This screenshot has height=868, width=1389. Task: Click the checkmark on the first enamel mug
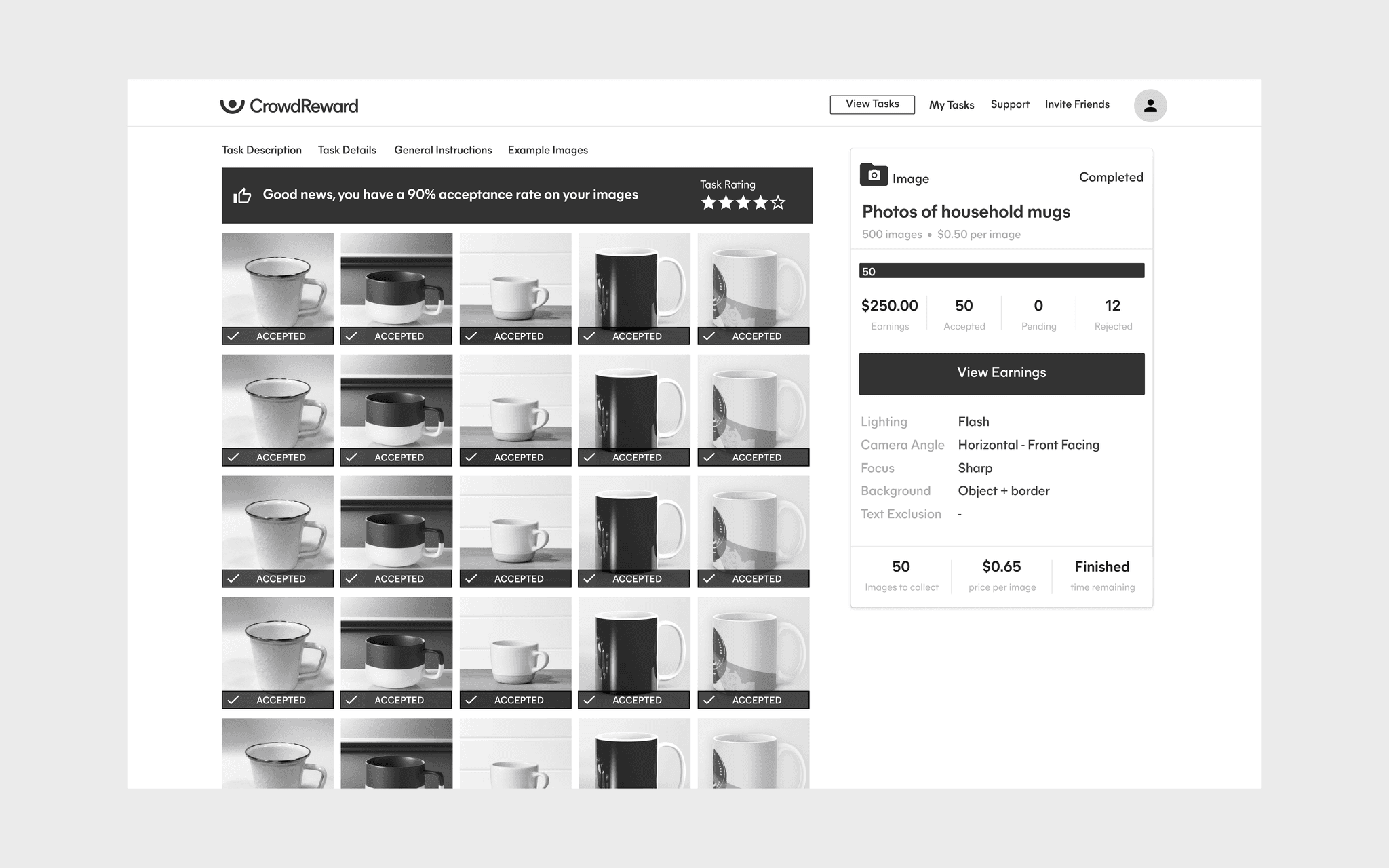tap(233, 336)
